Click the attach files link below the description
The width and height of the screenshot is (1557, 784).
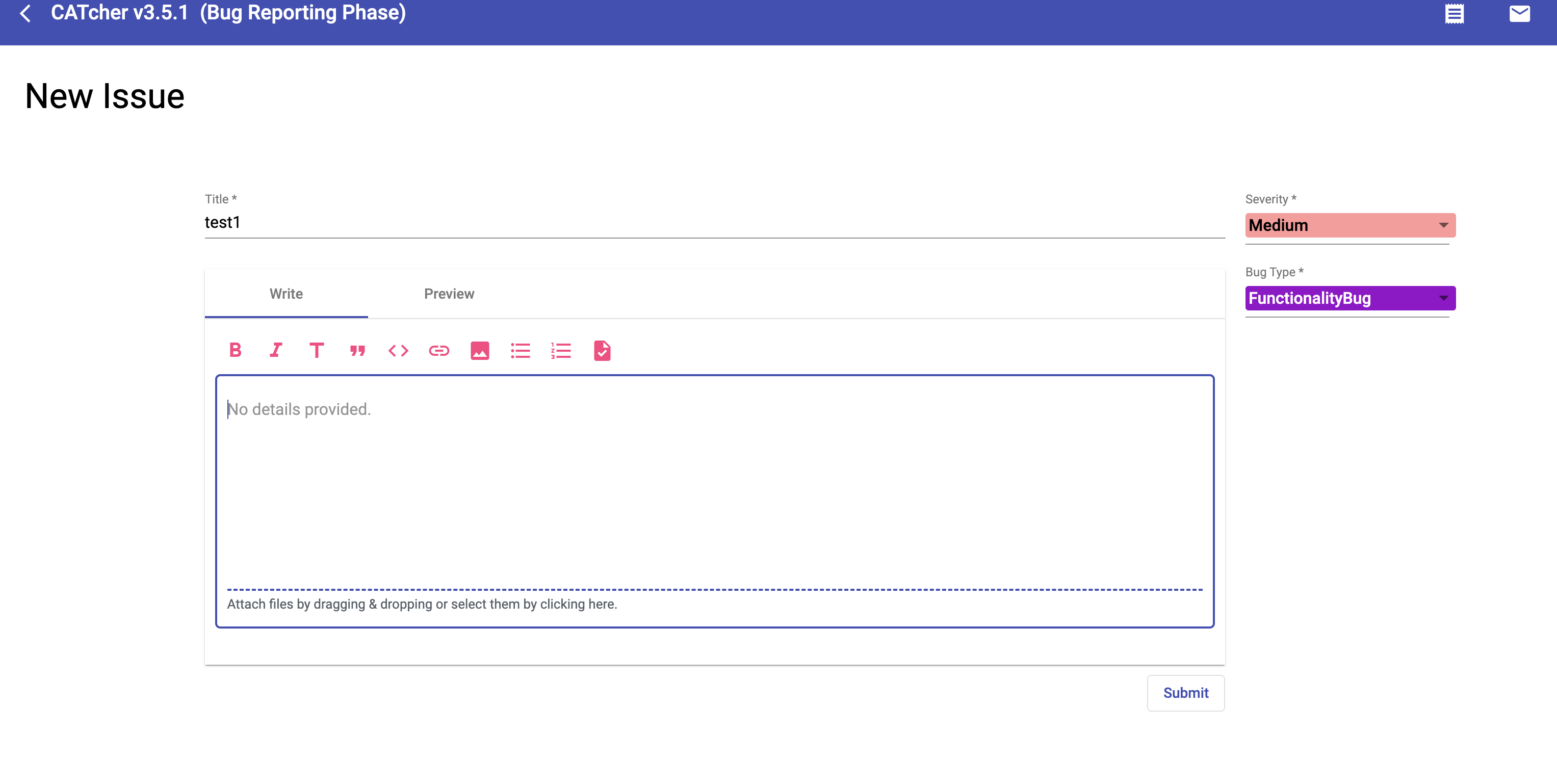click(422, 604)
